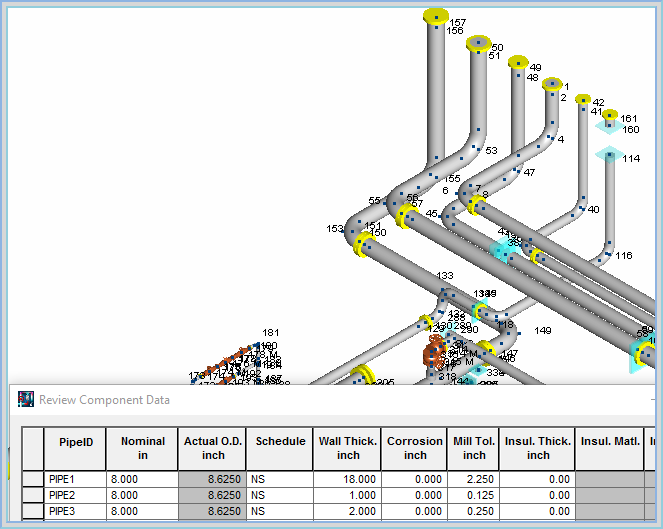Click the yellow flange at node 42
The width and height of the screenshot is (663, 529).
(x=583, y=99)
